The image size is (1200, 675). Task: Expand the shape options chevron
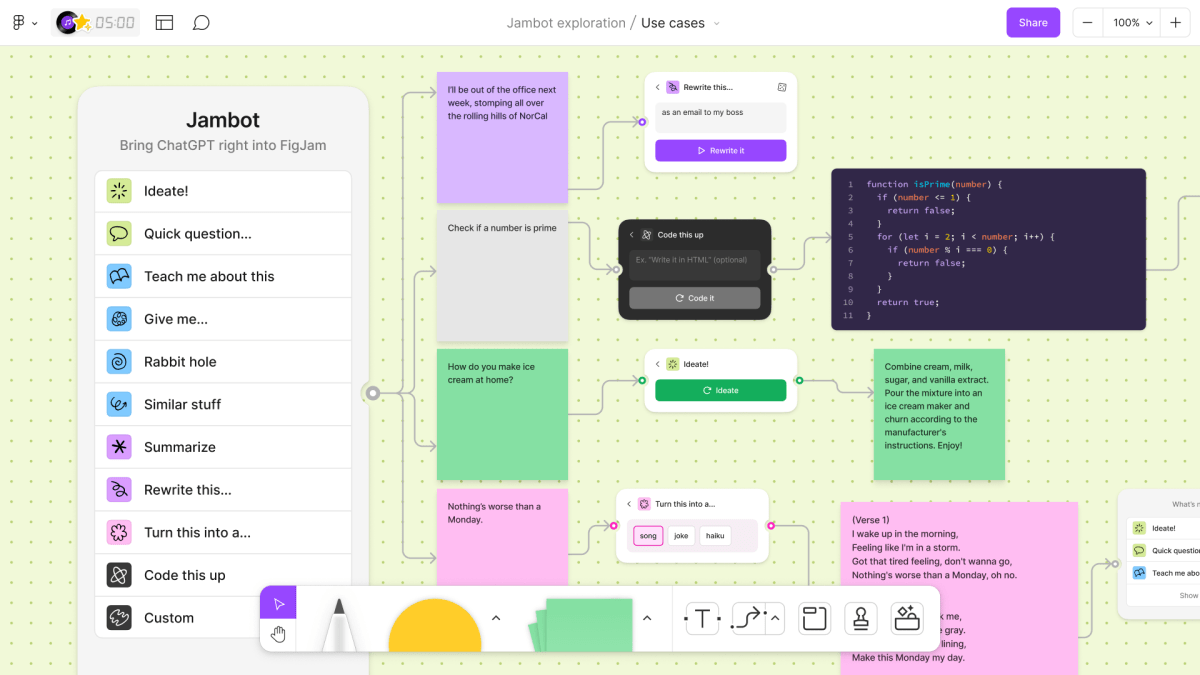pos(496,618)
